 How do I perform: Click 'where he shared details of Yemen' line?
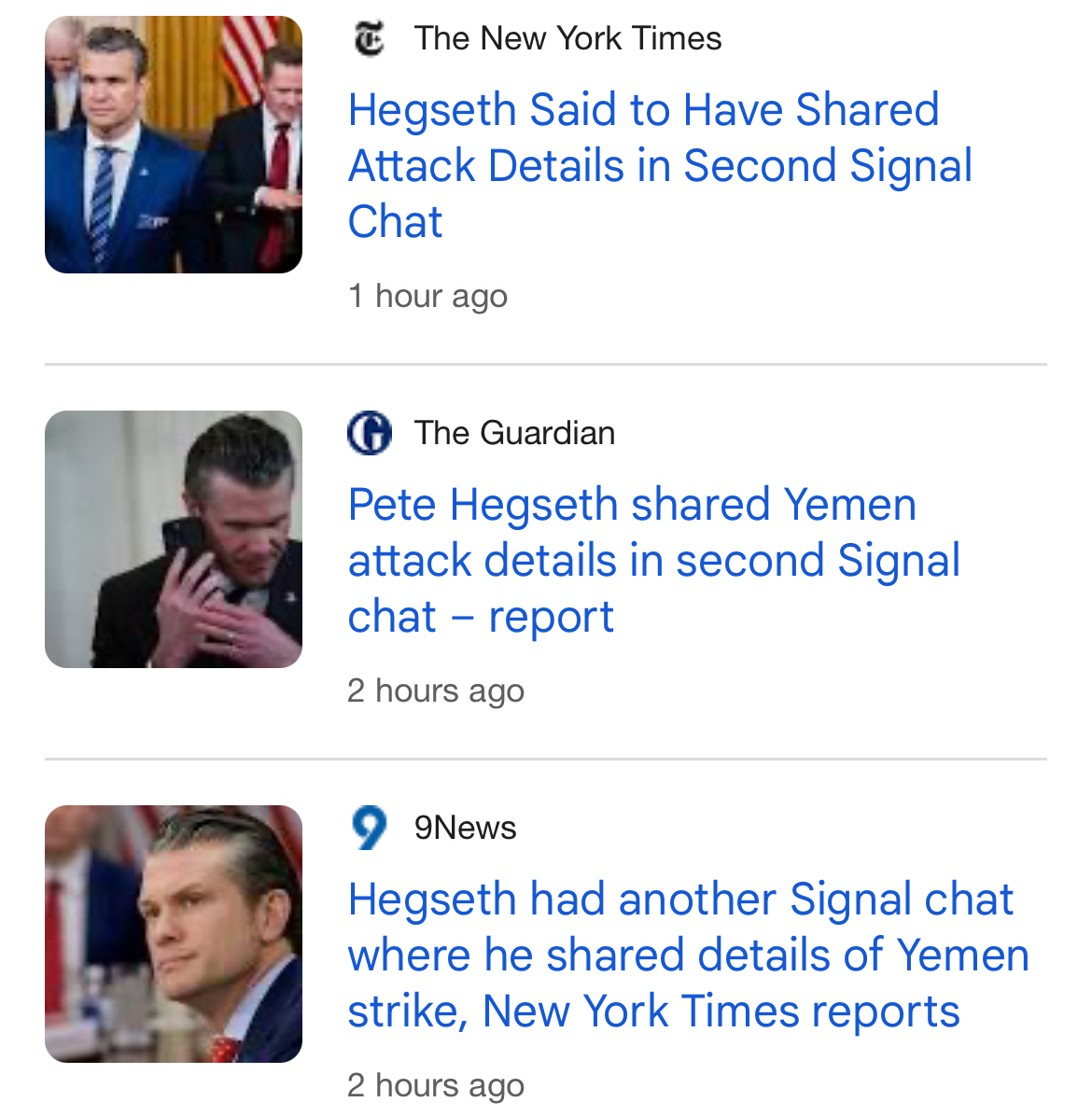coord(688,956)
